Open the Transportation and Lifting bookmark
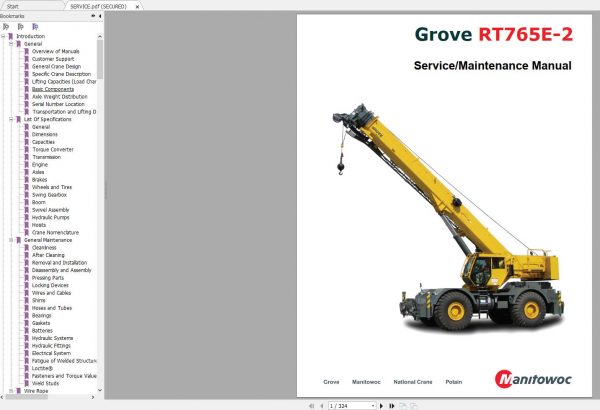This screenshot has width=600, height=410. pyautogui.click(x=64, y=112)
